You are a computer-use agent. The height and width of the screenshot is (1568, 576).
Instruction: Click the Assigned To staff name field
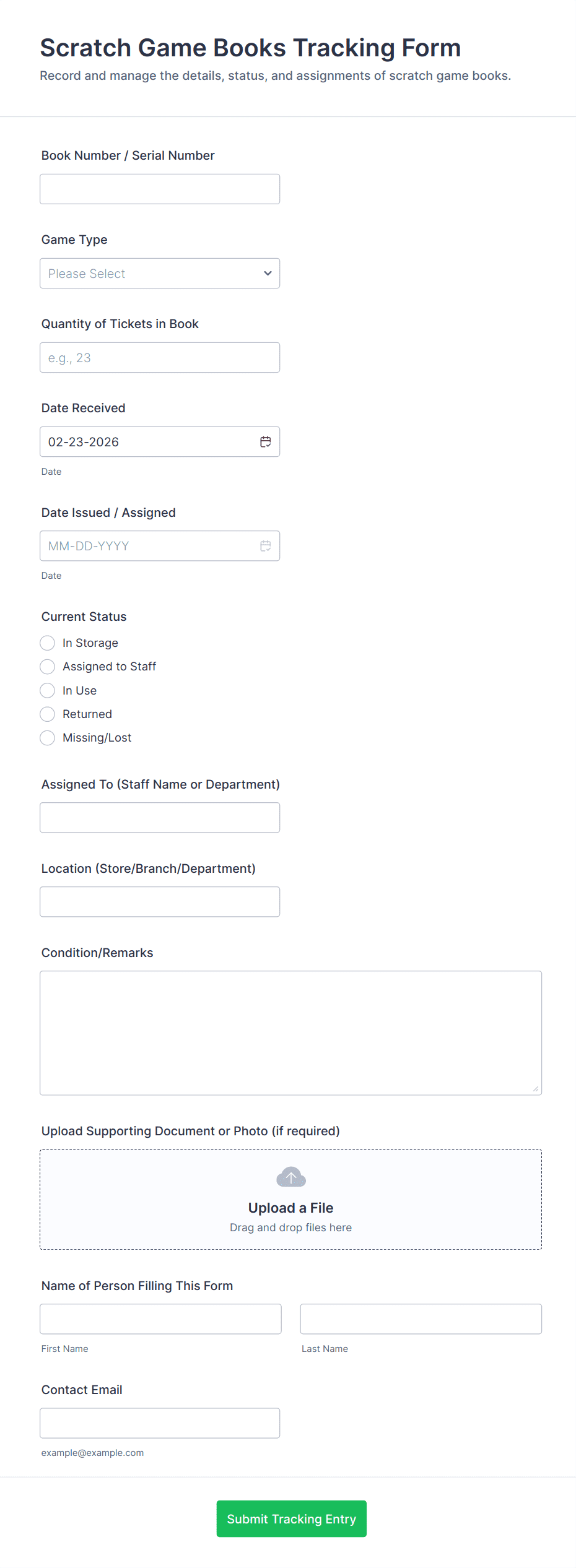pyautogui.click(x=160, y=818)
